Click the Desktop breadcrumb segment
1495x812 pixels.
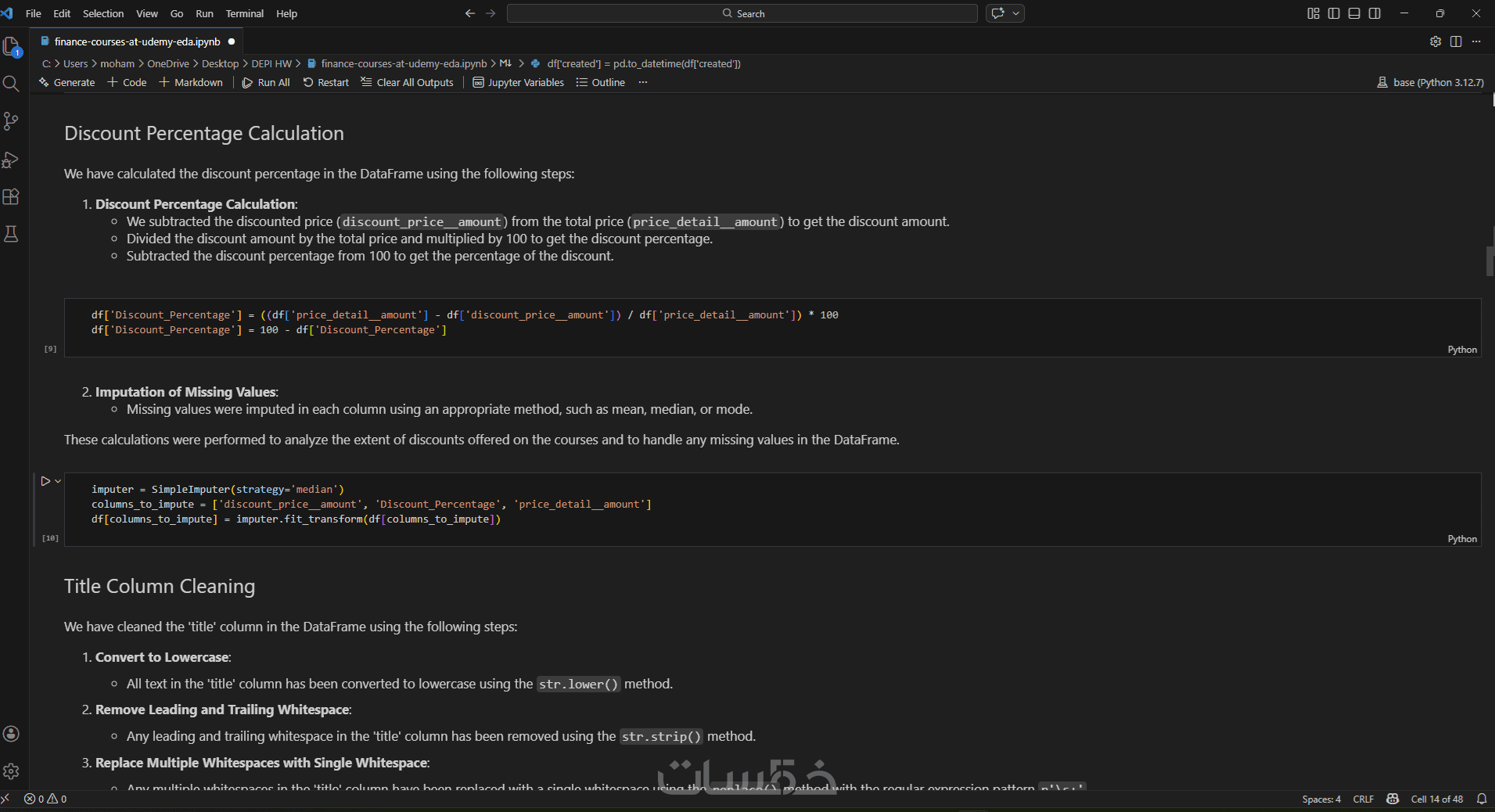(x=221, y=63)
